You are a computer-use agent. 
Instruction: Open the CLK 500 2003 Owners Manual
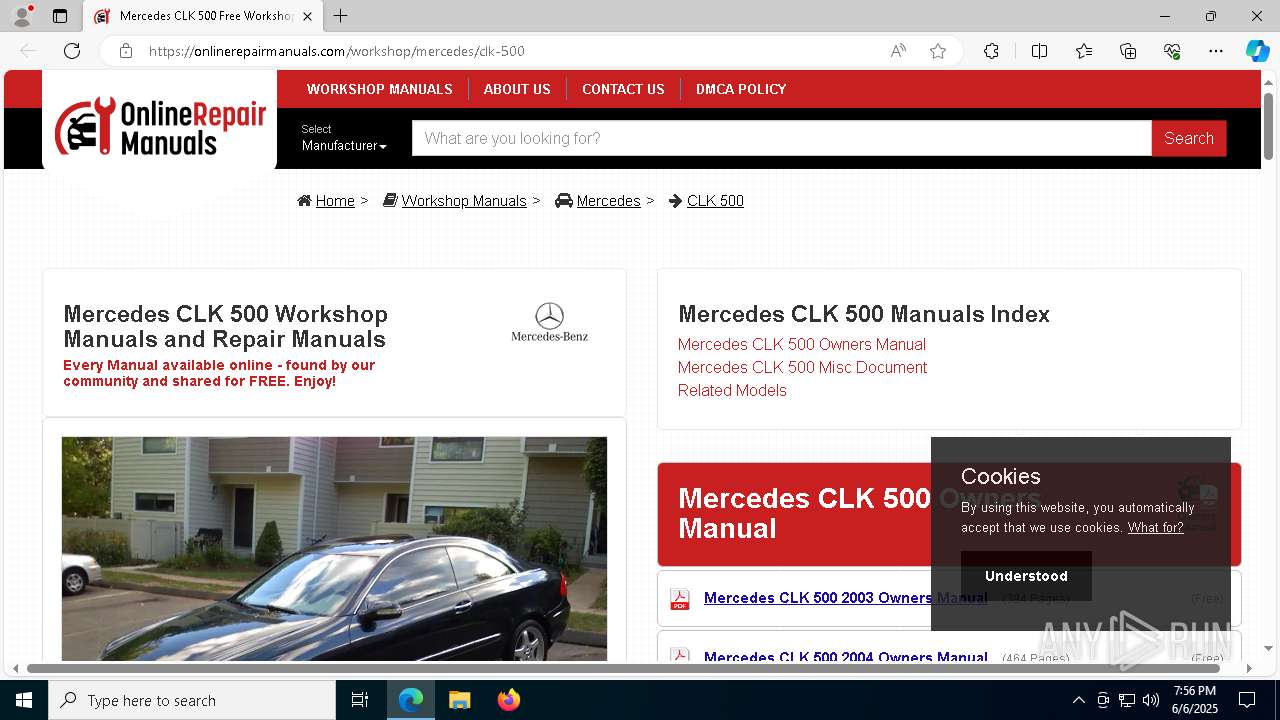845,598
